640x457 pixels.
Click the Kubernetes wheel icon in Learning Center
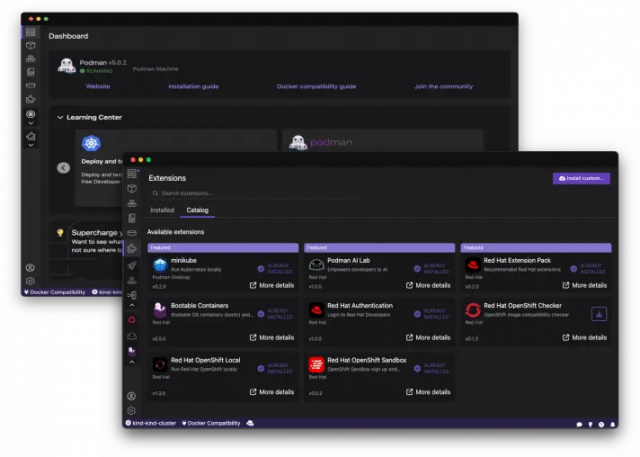point(91,143)
